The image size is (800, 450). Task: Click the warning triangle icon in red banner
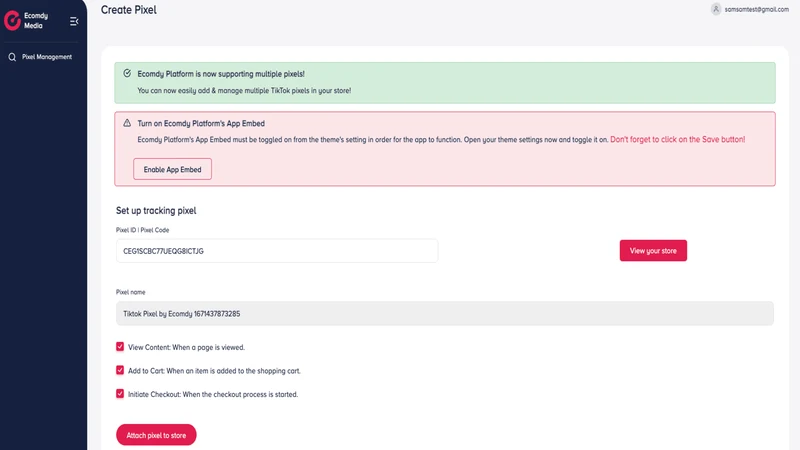[127, 123]
